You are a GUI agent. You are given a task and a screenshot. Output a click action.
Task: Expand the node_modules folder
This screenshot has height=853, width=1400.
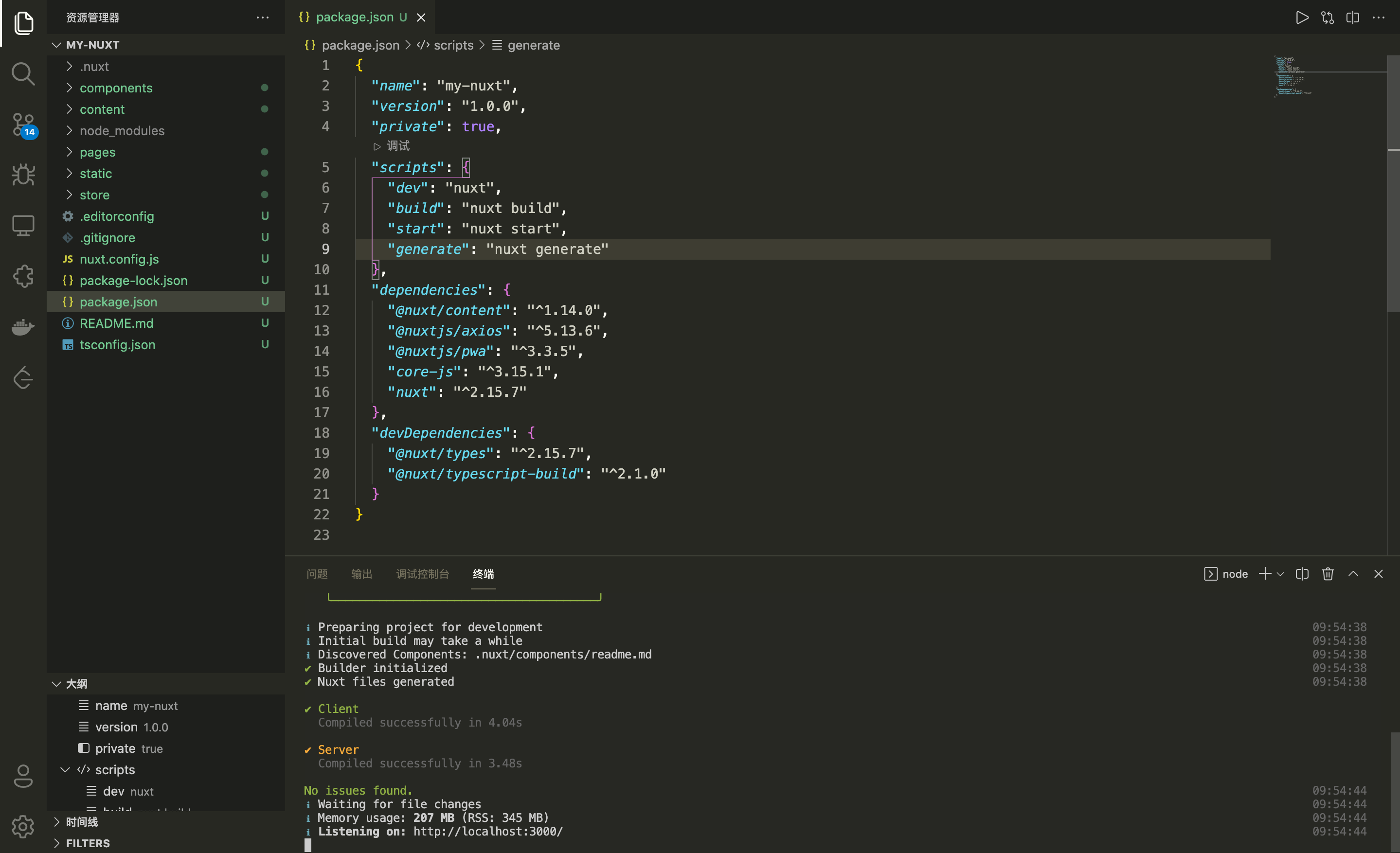pyautogui.click(x=166, y=131)
